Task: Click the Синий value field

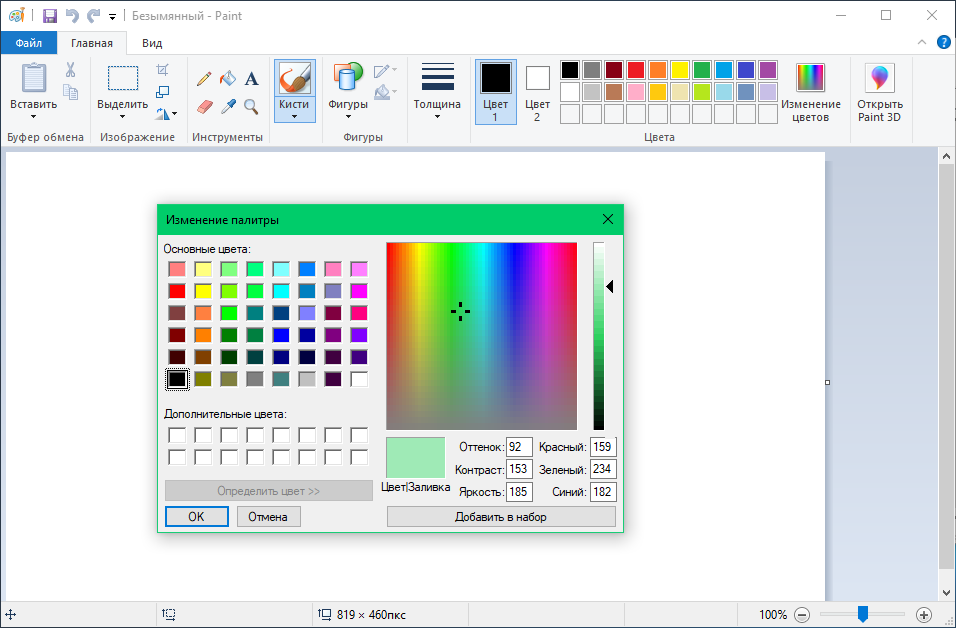Action: click(x=603, y=491)
